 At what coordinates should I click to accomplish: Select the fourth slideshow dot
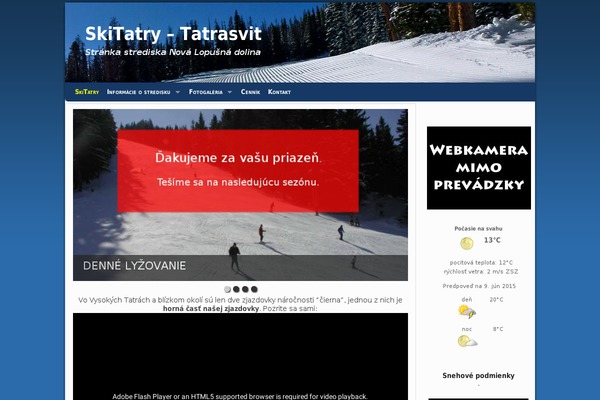254,289
